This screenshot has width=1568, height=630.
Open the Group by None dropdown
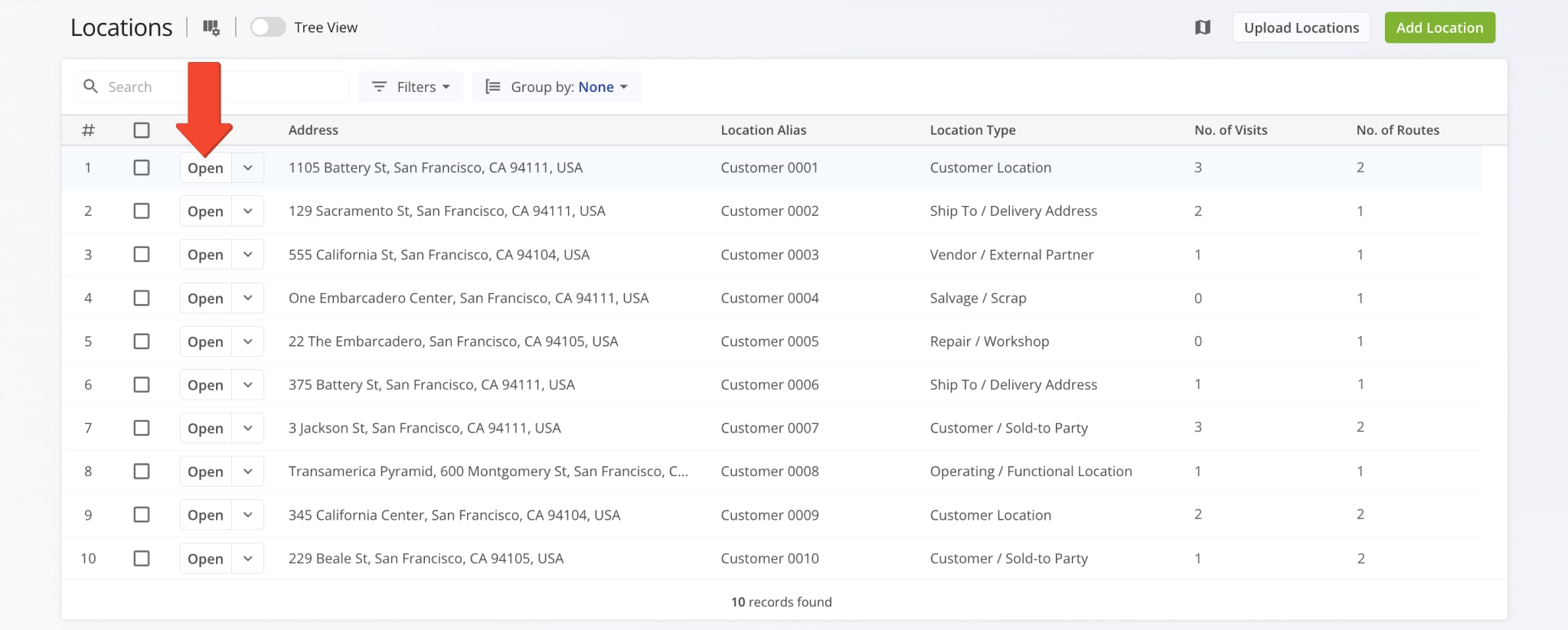(x=603, y=87)
